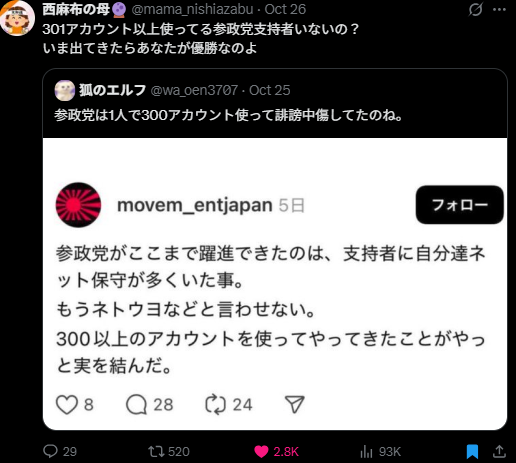Share the tweet via the upload icon
The width and height of the screenshot is (516, 463).
pyautogui.click(x=499, y=451)
